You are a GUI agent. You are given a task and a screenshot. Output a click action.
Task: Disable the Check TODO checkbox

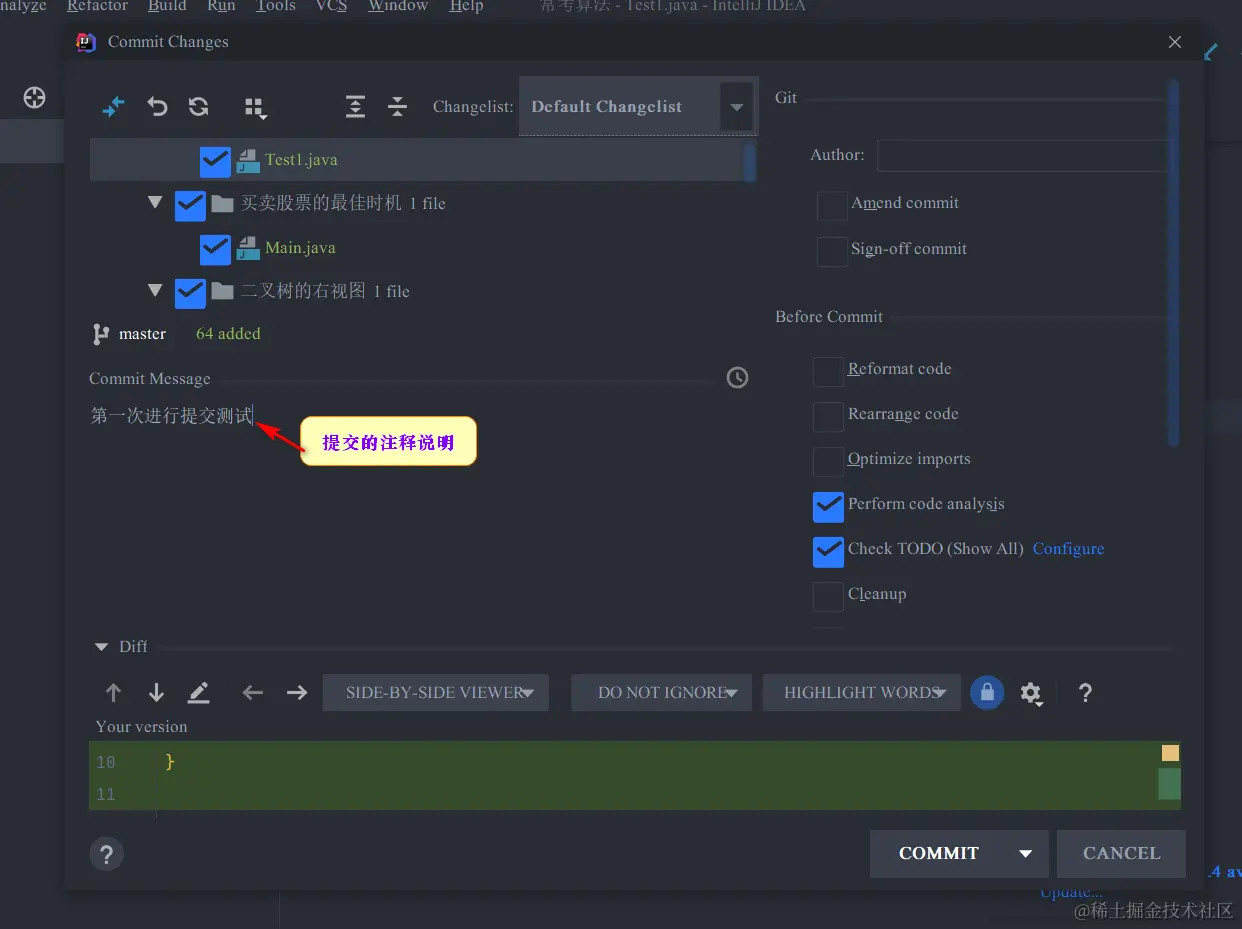coord(828,550)
